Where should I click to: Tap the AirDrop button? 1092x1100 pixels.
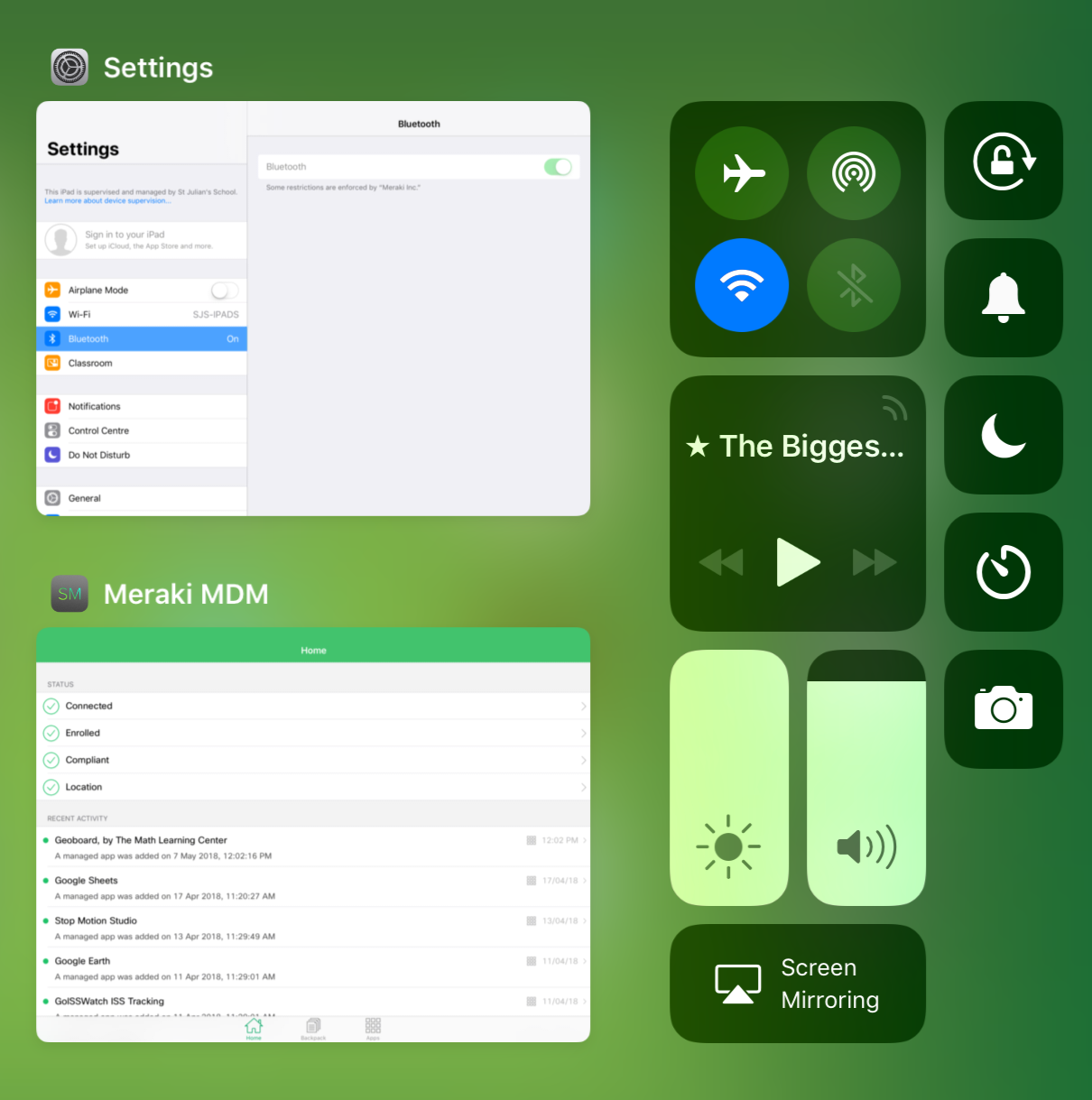(x=854, y=173)
